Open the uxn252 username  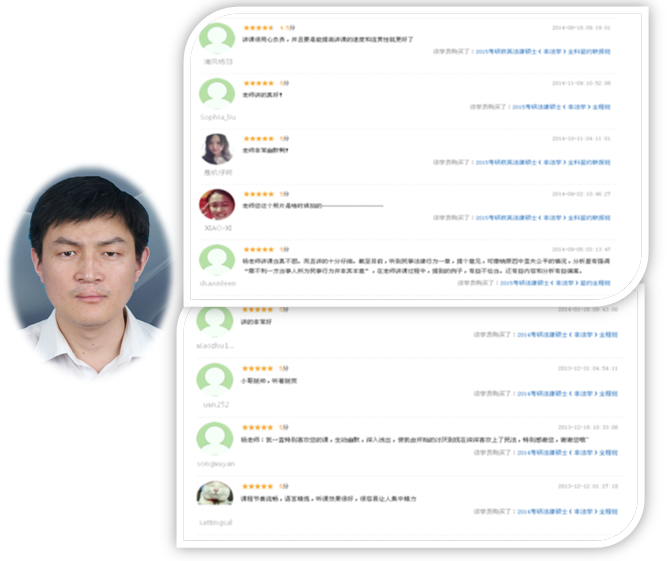[216, 404]
